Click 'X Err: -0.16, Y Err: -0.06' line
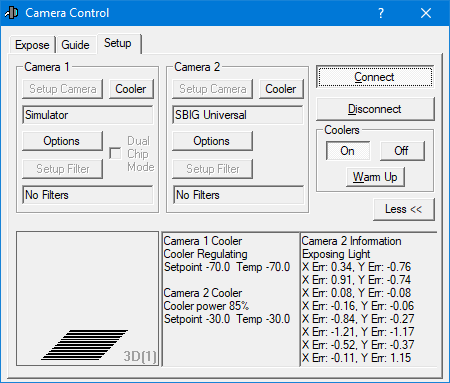Viewport: 450px width, 383px height. tap(358, 306)
